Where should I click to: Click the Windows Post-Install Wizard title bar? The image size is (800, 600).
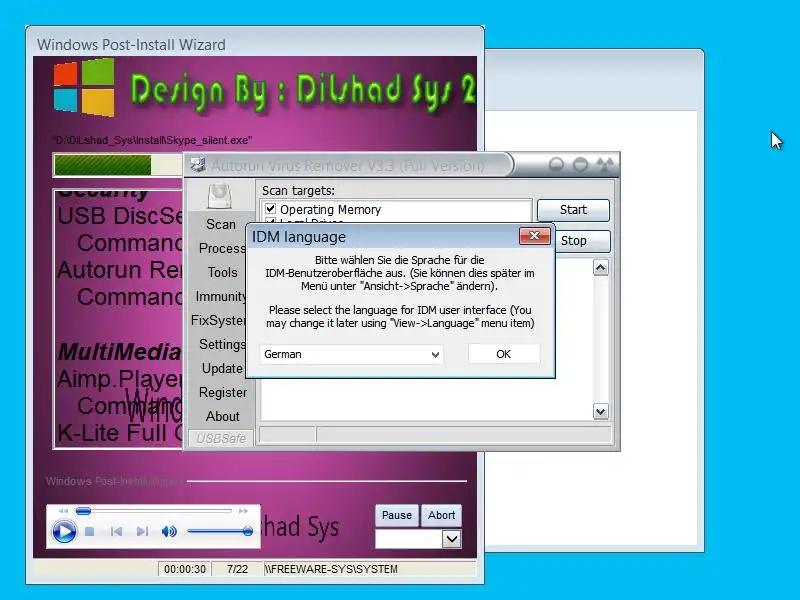(255, 44)
